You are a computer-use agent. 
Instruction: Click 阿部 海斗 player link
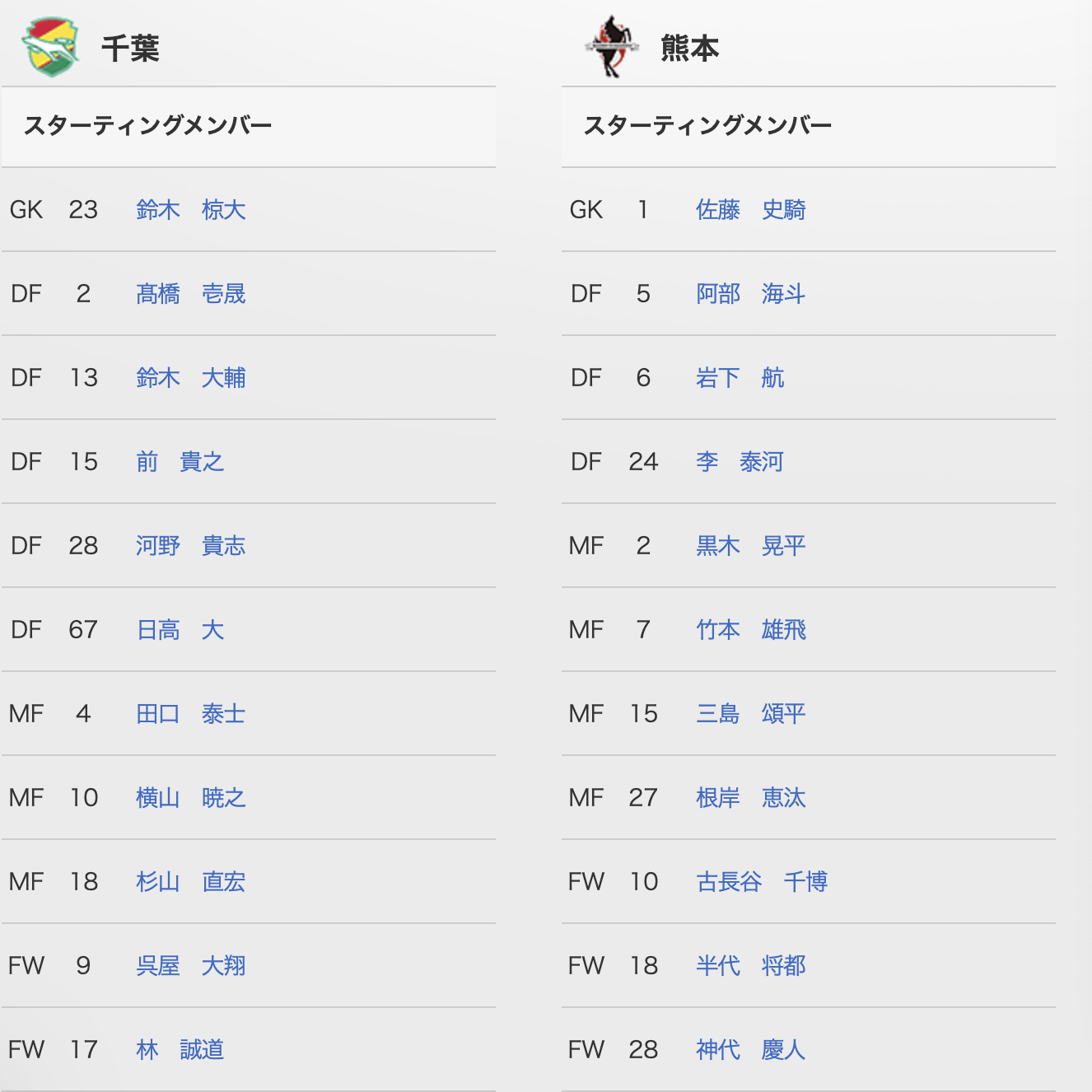(x=751, y=294)
